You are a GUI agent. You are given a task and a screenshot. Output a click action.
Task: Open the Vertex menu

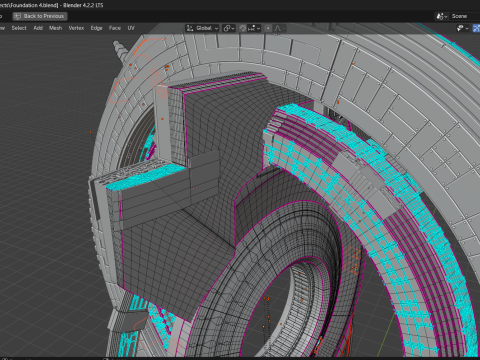click(x=76, y=28)
